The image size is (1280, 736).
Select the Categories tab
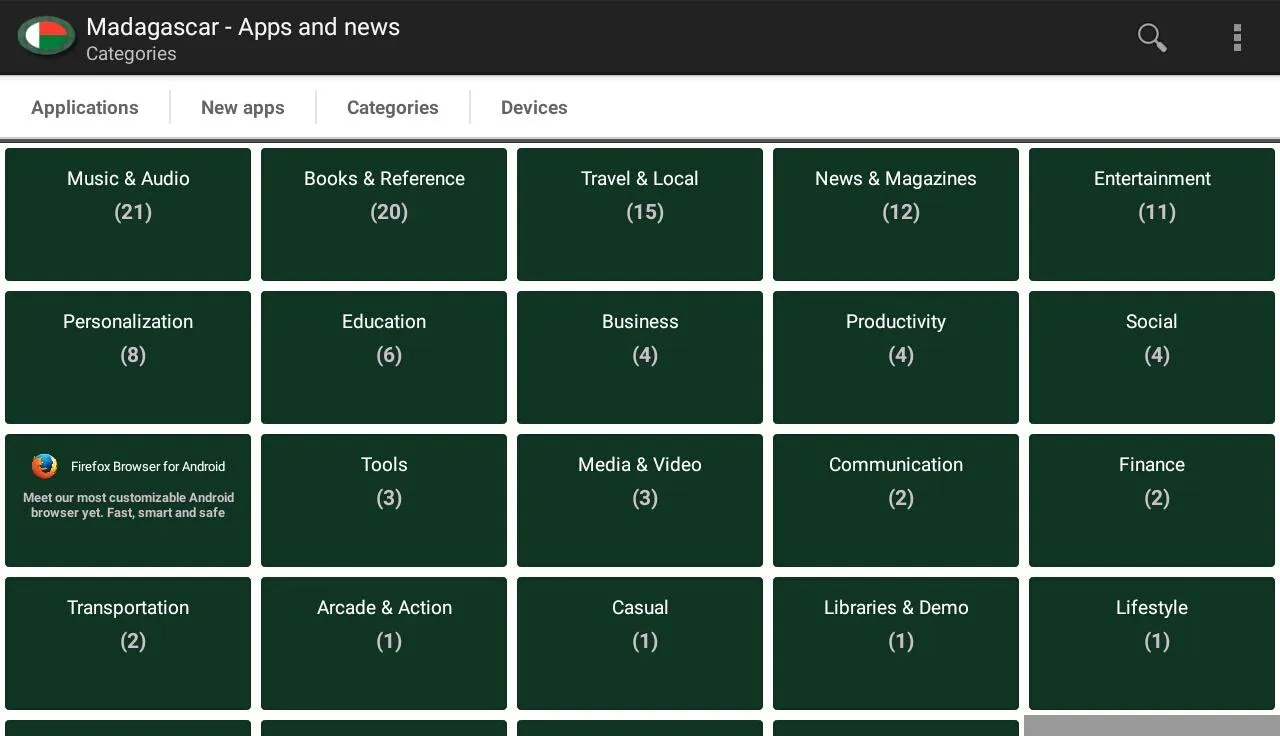[x=393, y=107]
